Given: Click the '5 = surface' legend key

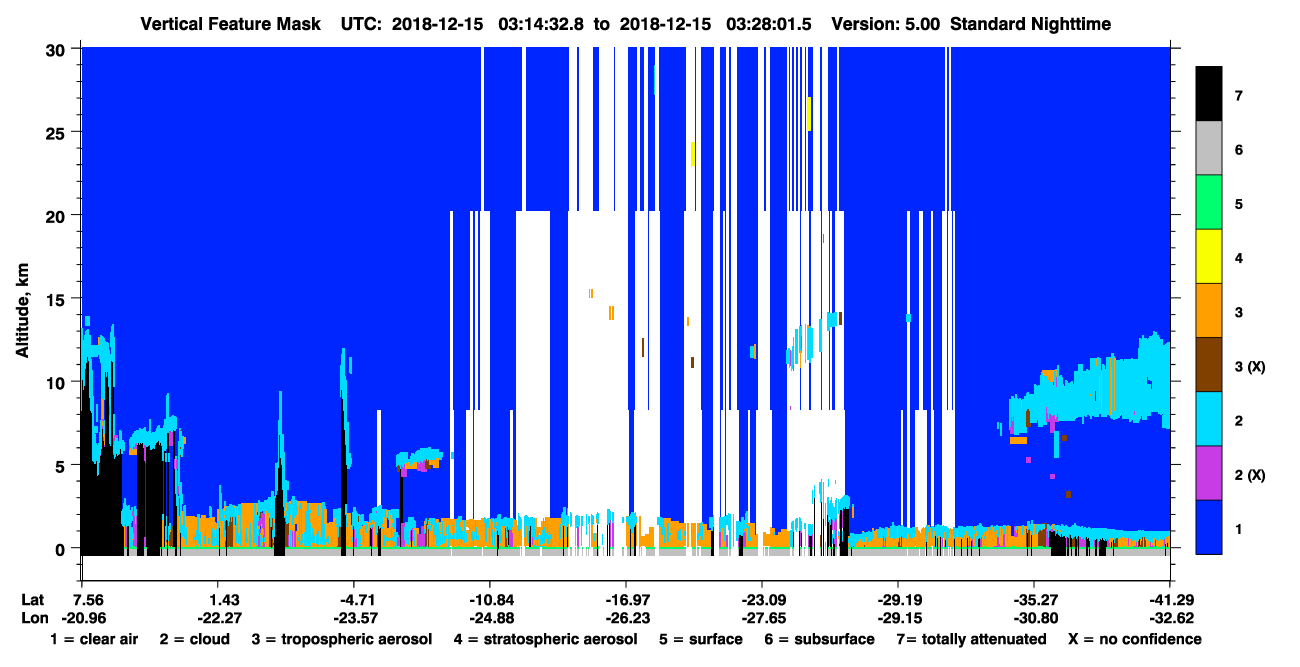Looking at the screenshot, I should 700,639.
